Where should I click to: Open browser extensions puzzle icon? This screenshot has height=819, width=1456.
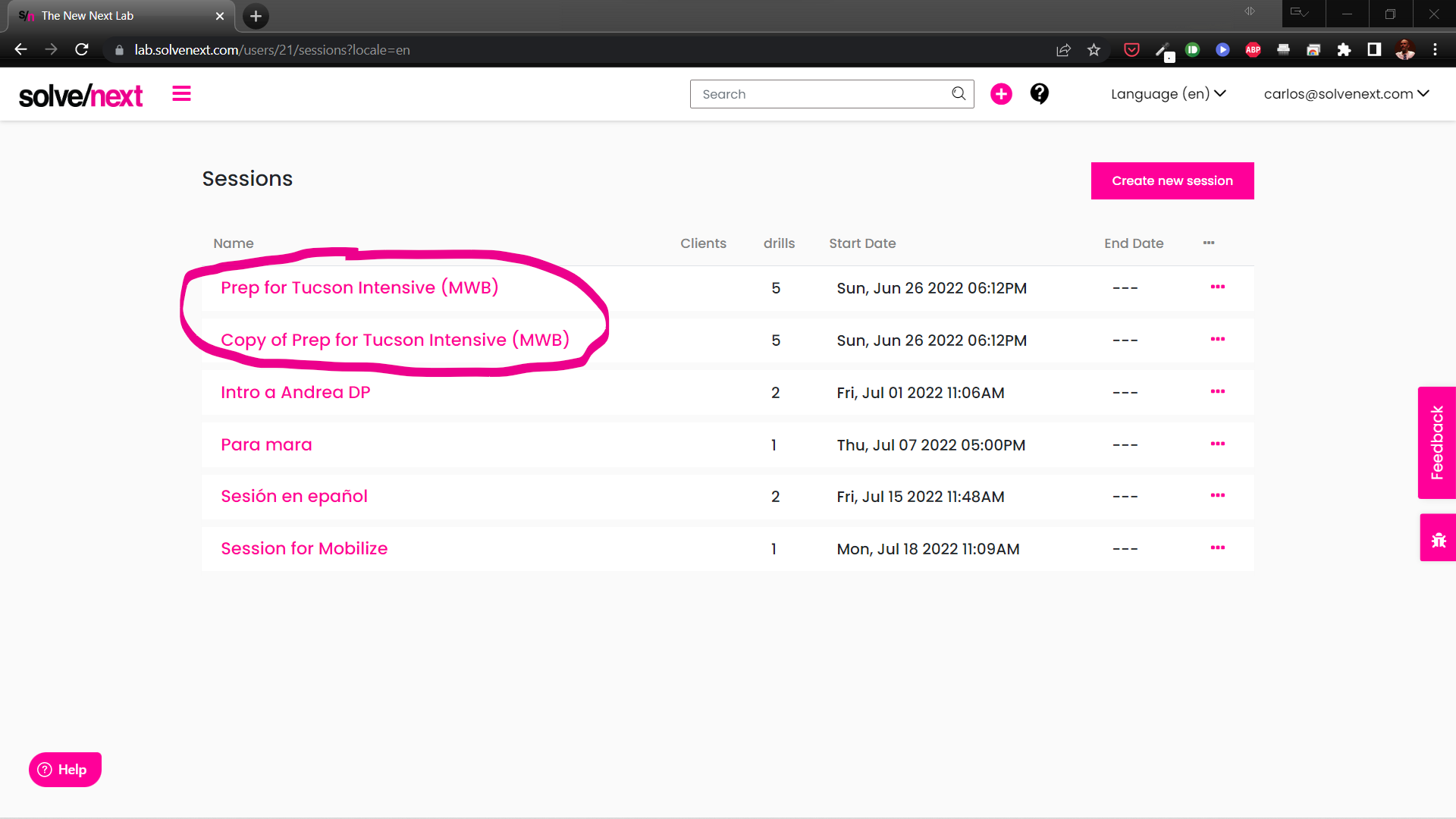[1344, 50]
